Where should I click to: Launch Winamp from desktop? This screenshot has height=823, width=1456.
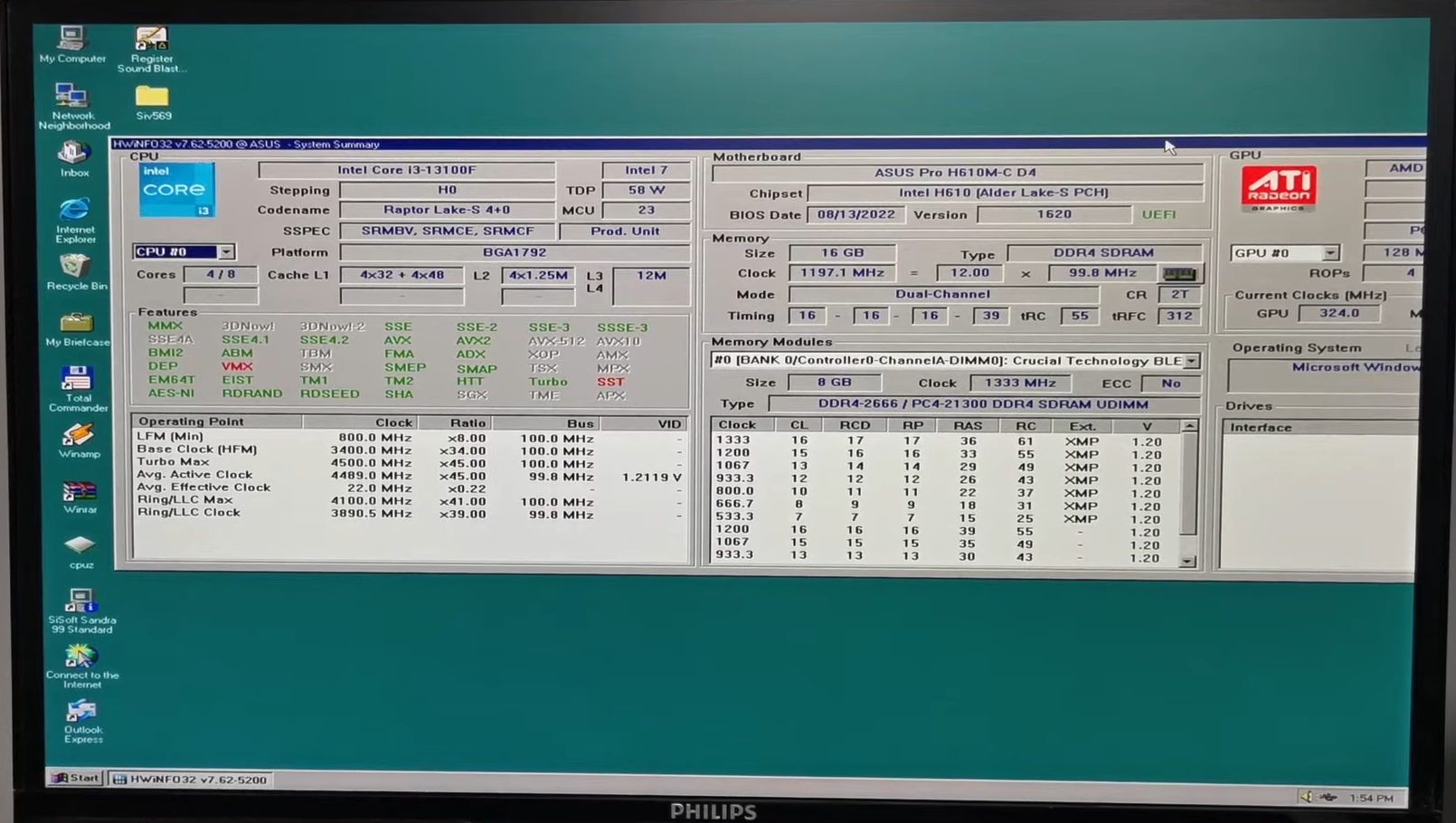(x=79, y=441)
